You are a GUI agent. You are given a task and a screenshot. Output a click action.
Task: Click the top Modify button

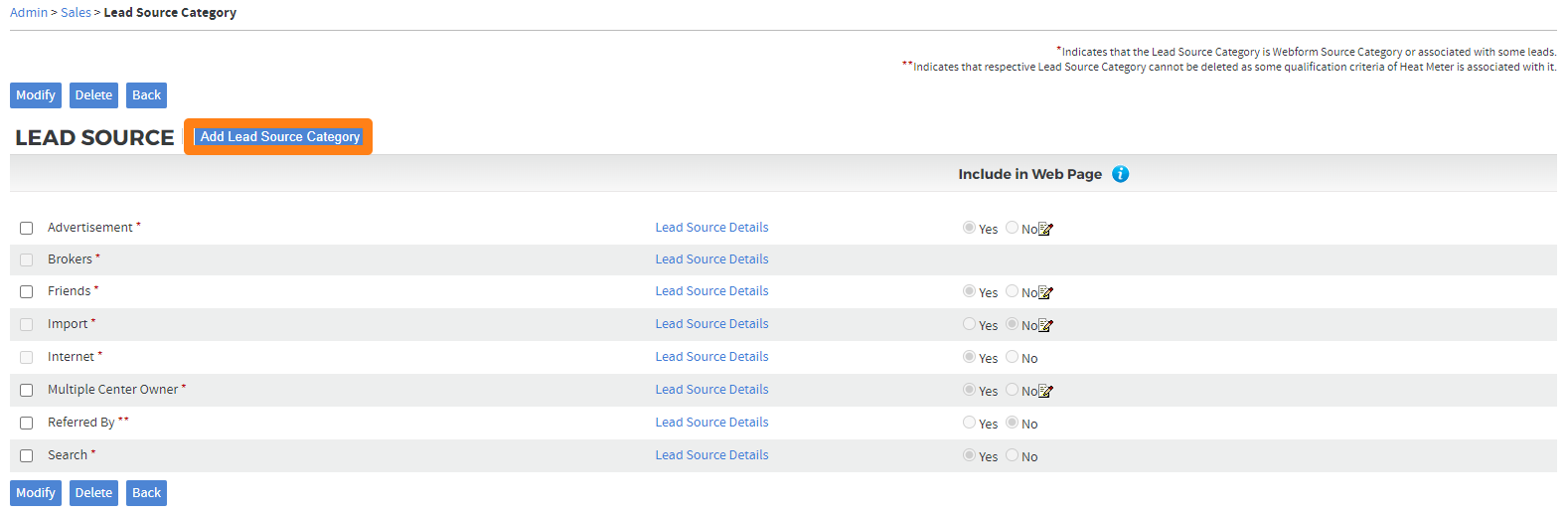(36, 95)
